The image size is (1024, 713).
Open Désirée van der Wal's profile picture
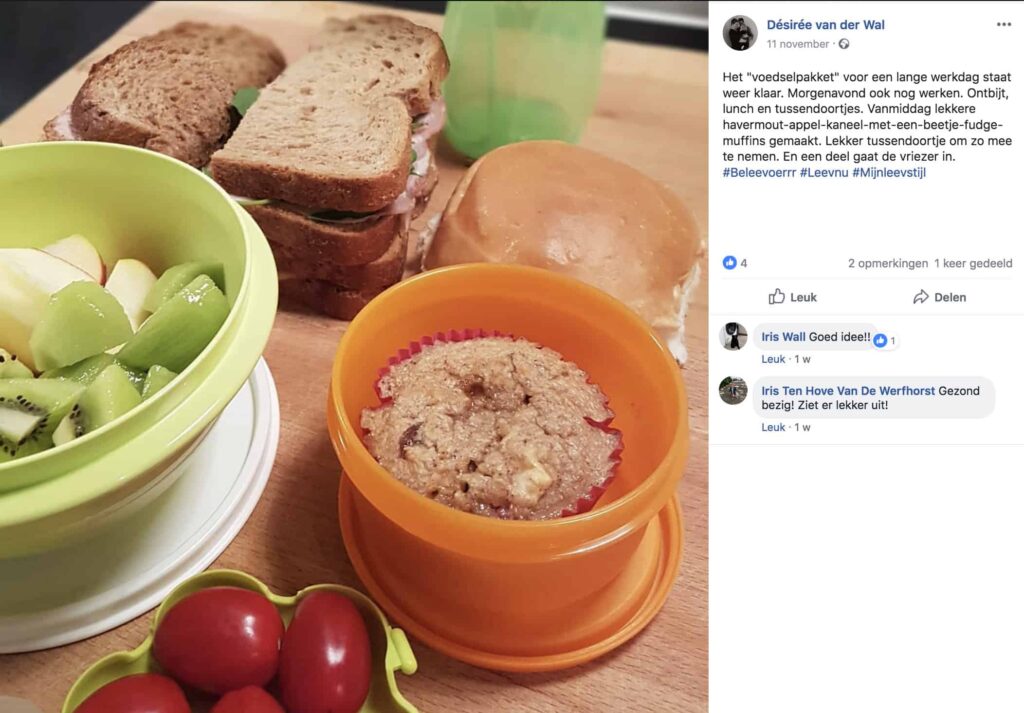coord(740,33)
